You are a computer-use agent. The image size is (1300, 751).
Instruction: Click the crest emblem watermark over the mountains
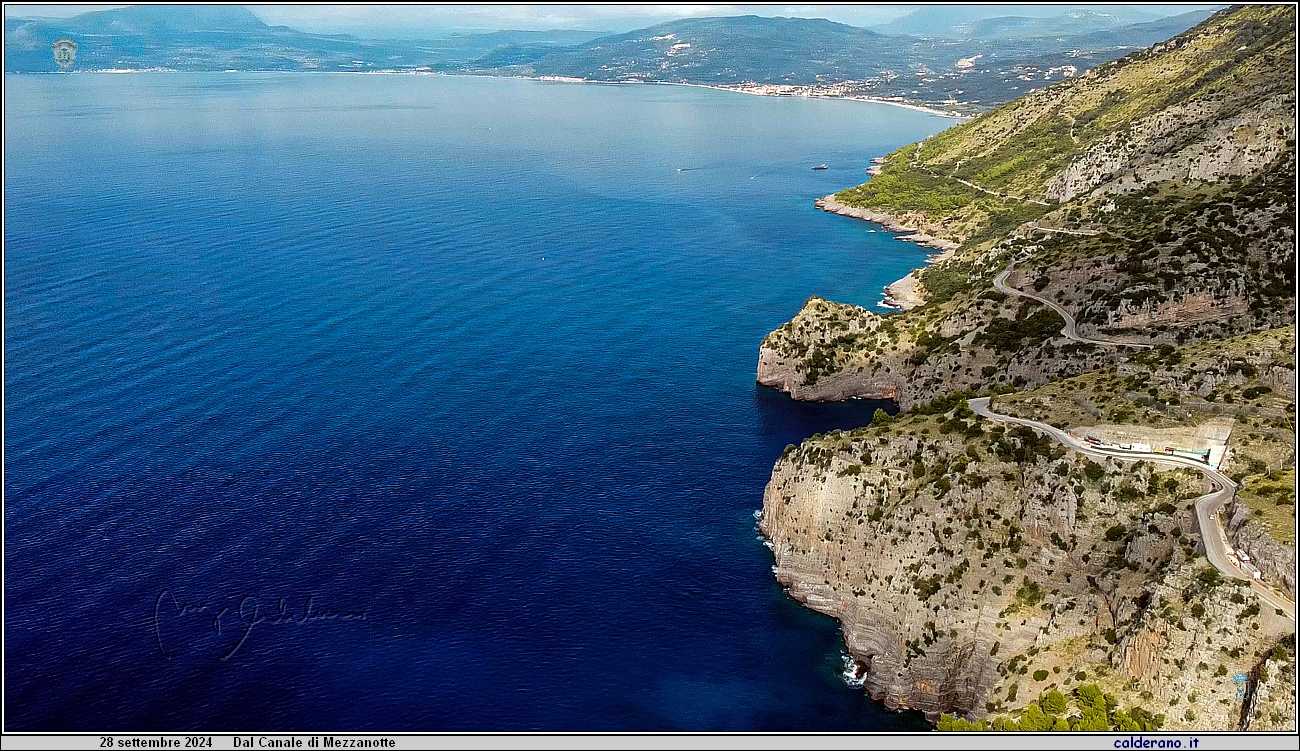(64, 53)
